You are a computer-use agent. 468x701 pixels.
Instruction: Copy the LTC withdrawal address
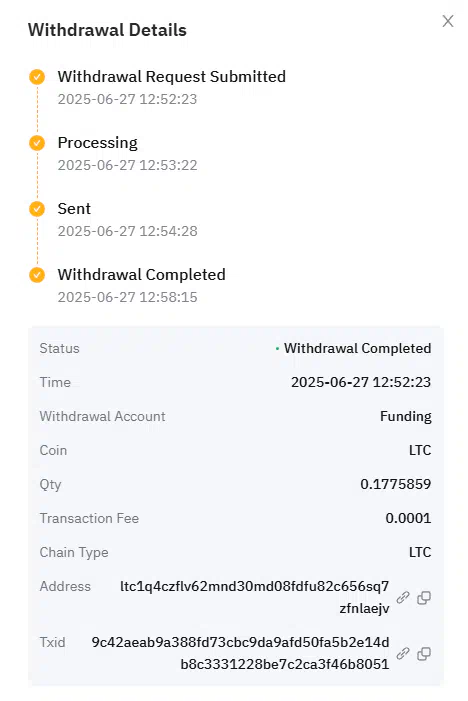[424, 597]
